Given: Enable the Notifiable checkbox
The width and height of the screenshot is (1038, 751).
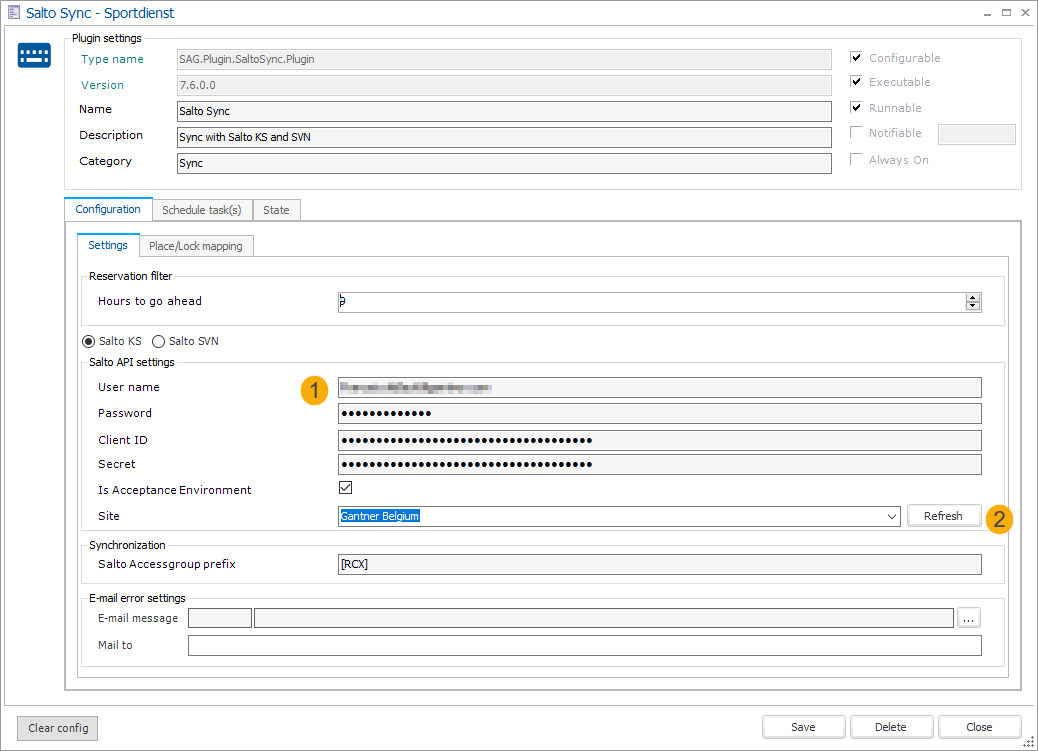Looking at the screenshot, I should (x=856, y=133).
